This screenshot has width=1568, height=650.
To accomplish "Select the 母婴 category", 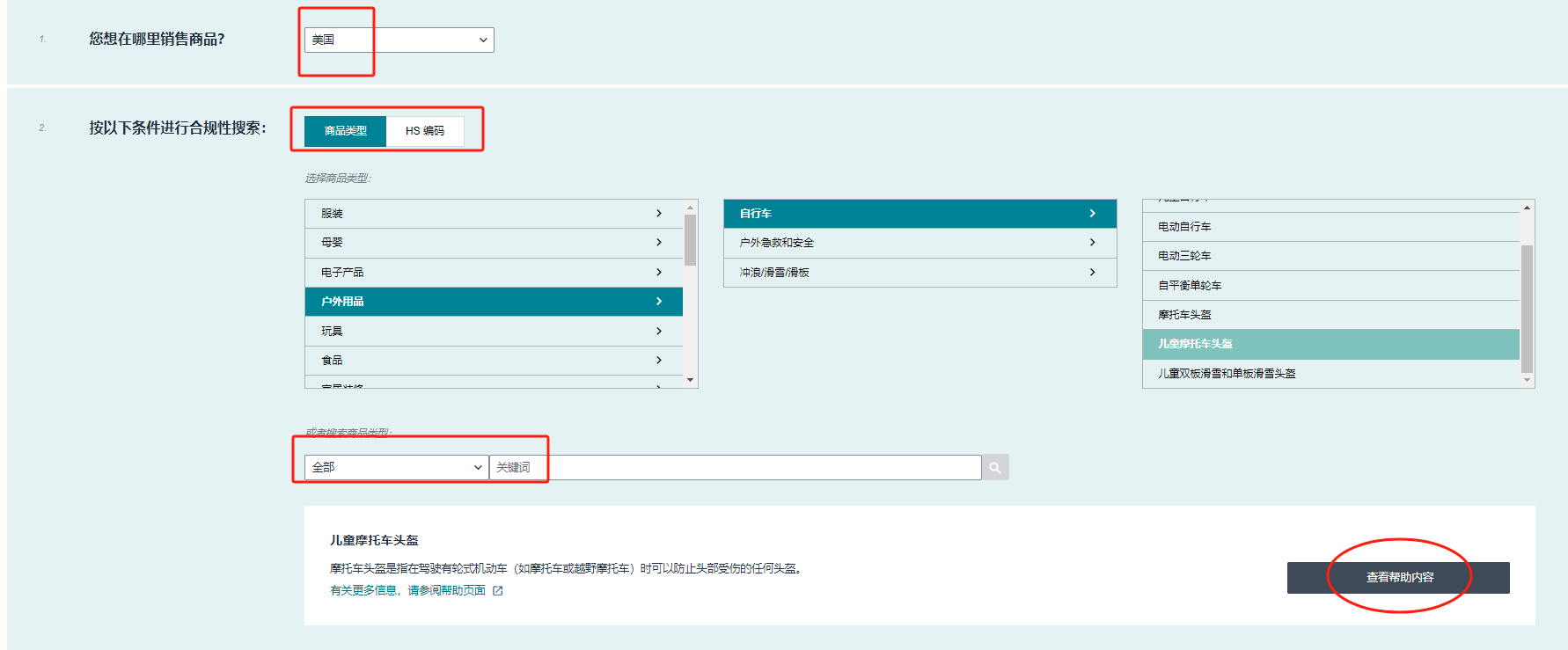I will 494,243.
